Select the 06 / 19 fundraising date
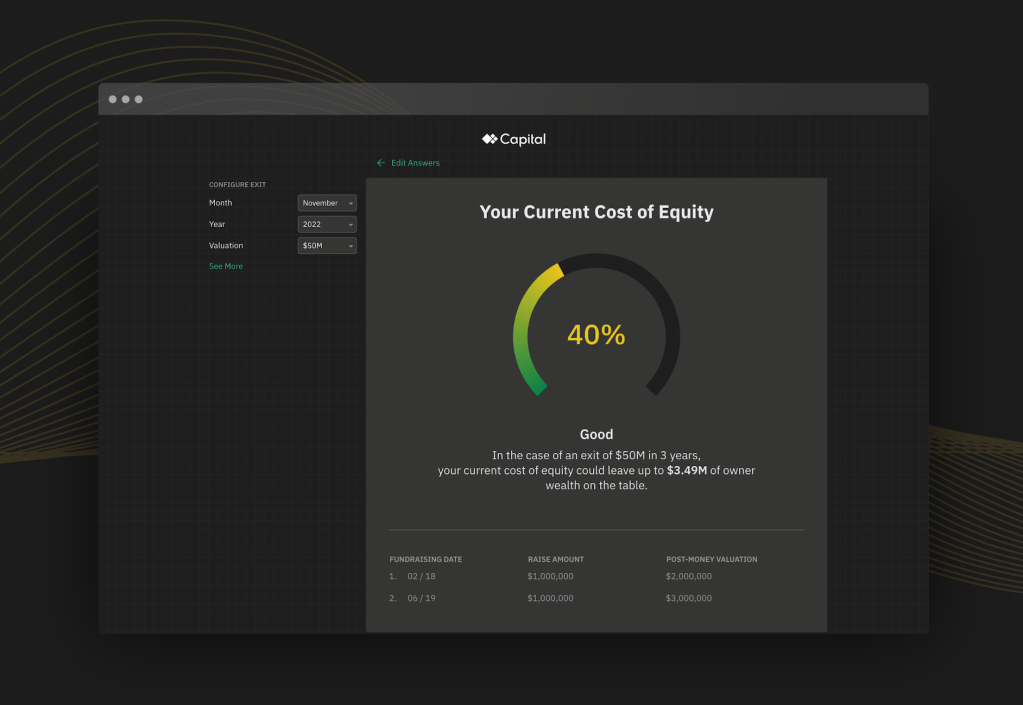This screenshot has width=1023, height=705. pyautogui.click(x=421, y=598)
